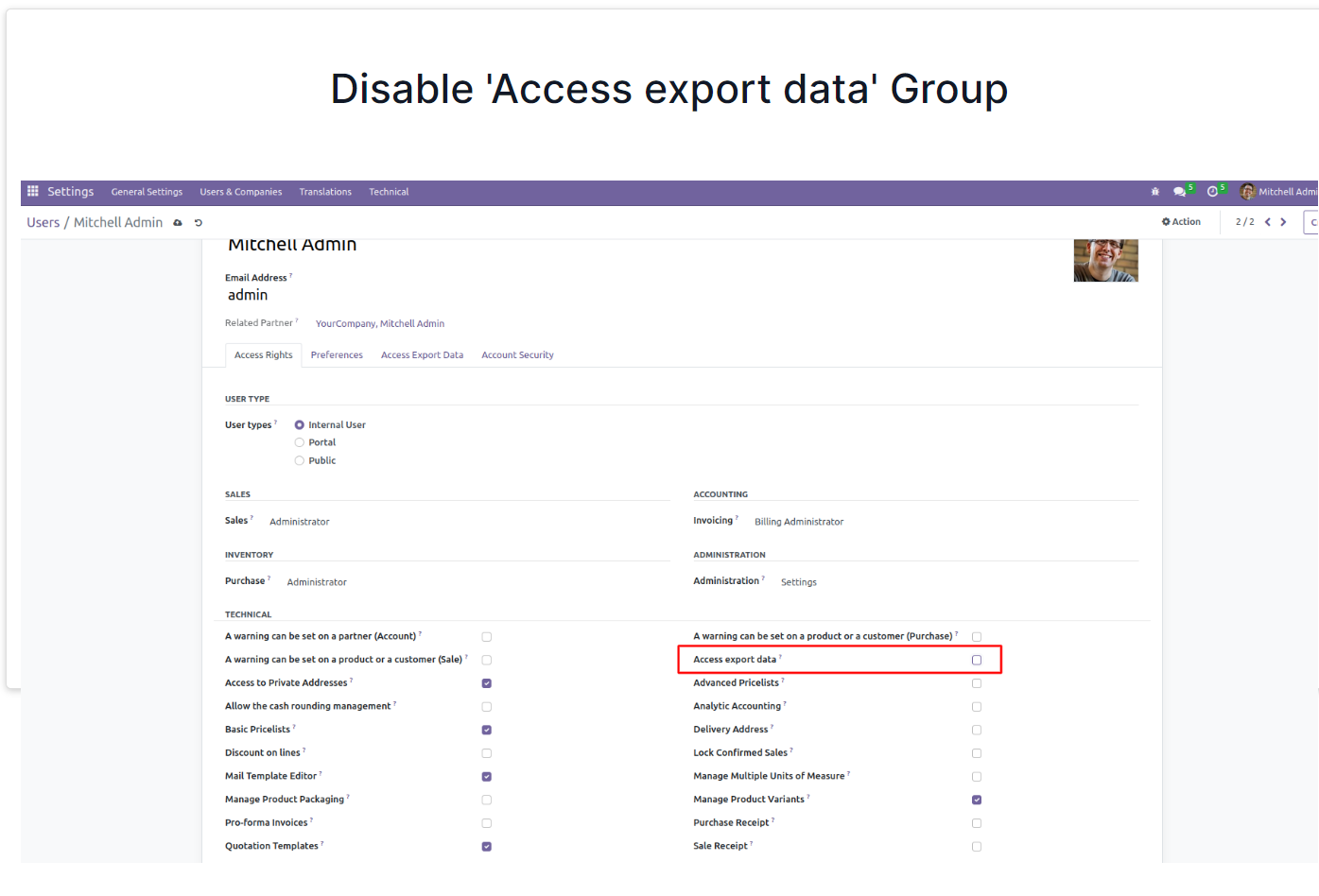Open the YourCompany, Mitchell Admin partner link
Screen dimensions: 1319x896
[380, 323]
